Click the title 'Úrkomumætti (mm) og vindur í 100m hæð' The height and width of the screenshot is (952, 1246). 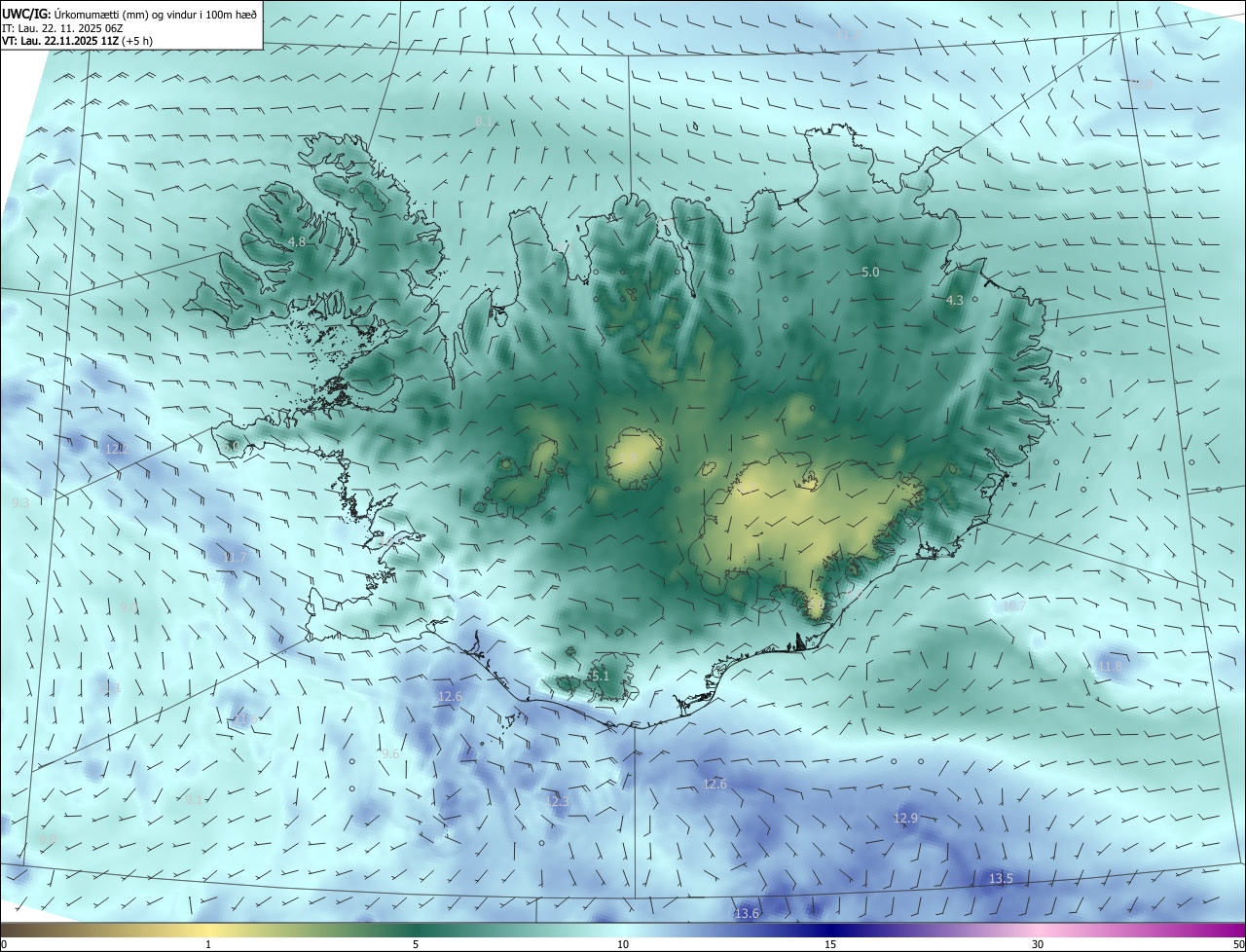[156, 14]
